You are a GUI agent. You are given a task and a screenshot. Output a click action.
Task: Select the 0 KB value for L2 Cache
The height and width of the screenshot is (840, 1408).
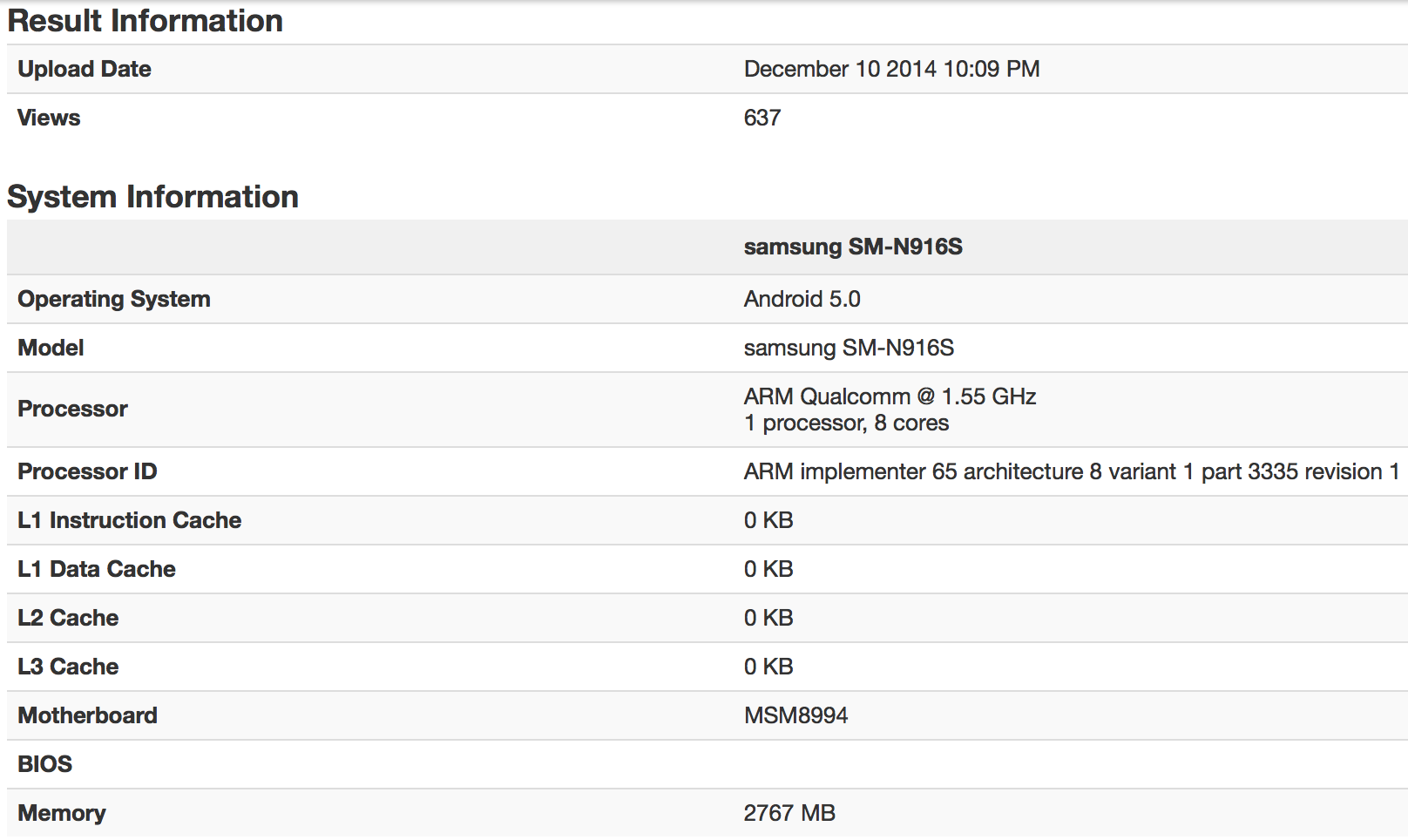coord(768,618)
